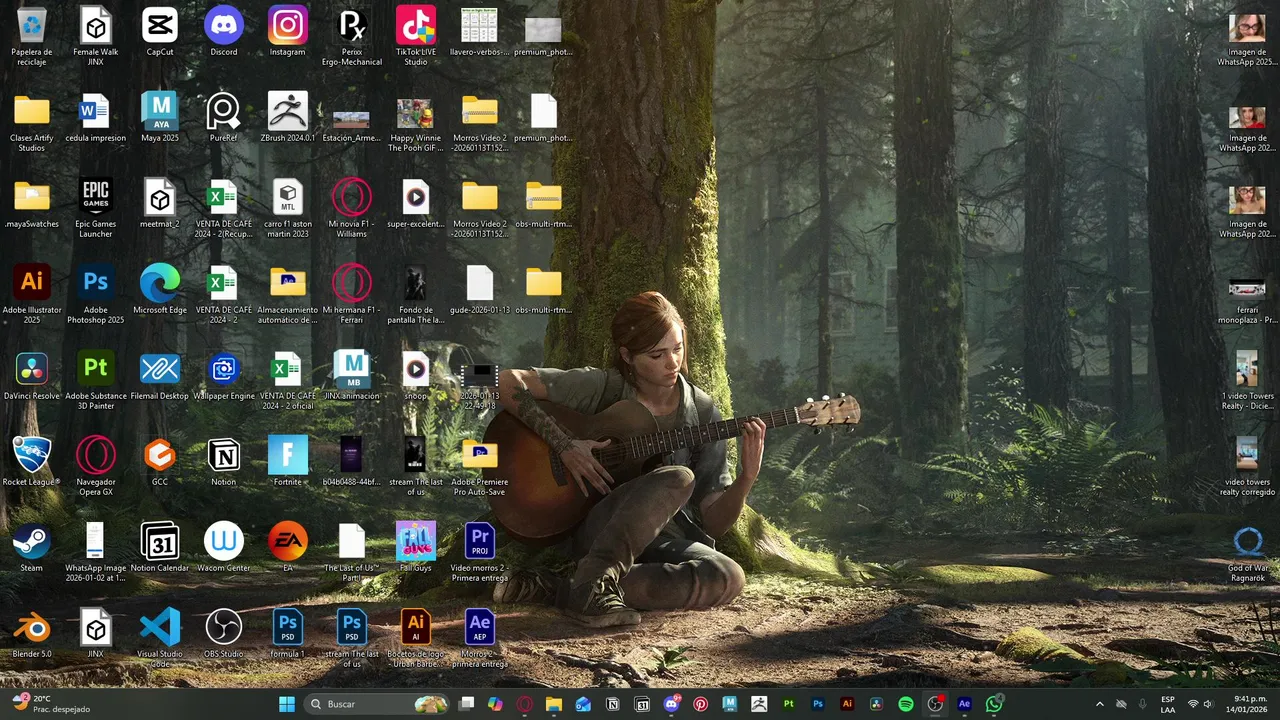Launch Blender 5.0 from the desktop
This screenshot has height=720, width=1280.
point(32,634)
